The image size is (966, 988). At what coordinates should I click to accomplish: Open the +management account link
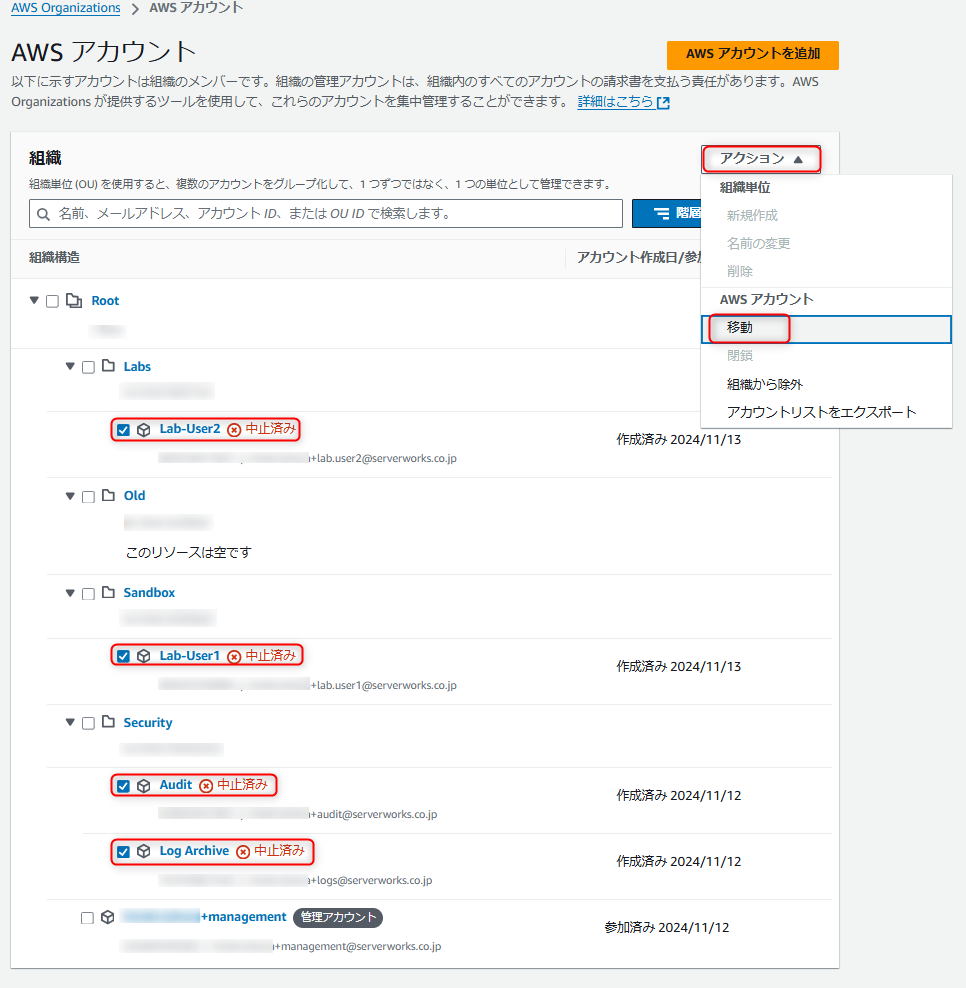(204, 917)
